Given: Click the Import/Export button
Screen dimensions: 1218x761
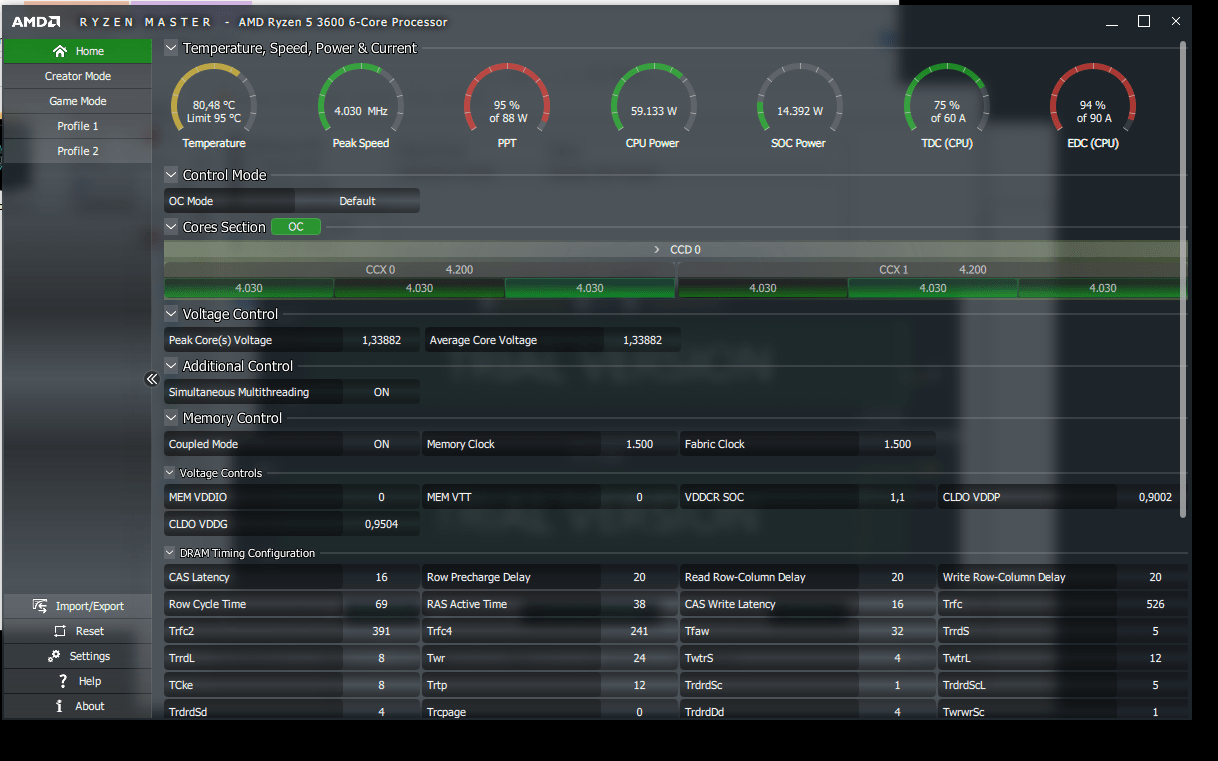Looking at the screenshot, I should (77, 606).
